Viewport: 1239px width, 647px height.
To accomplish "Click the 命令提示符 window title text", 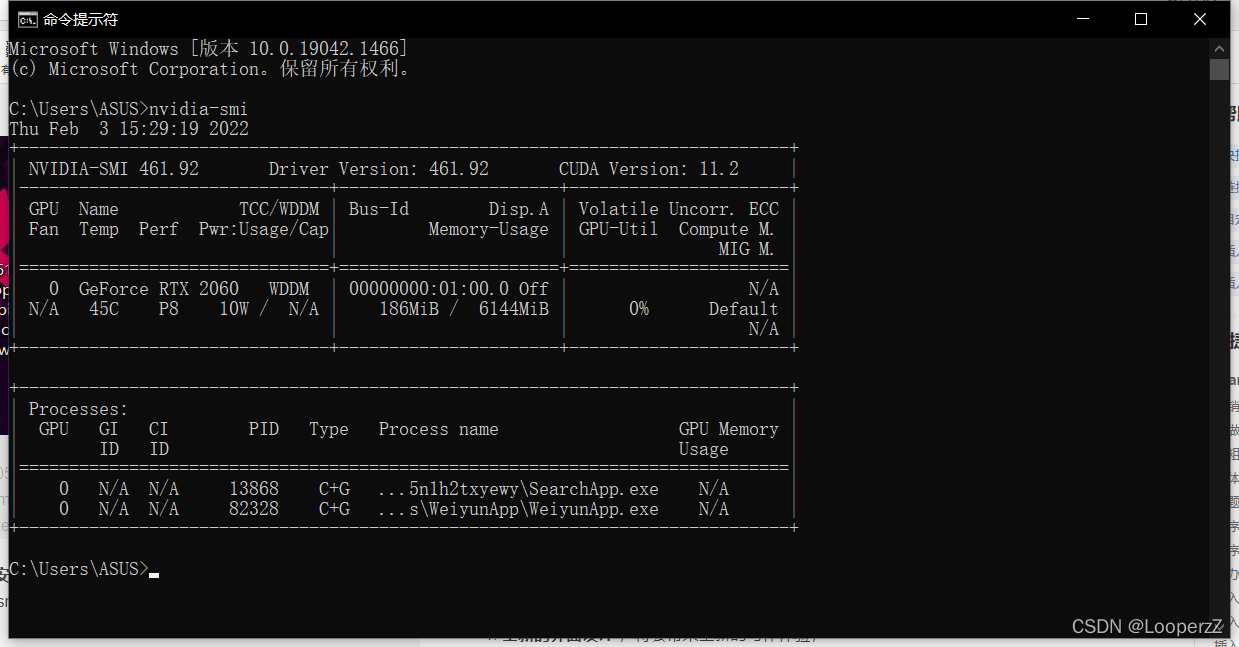I will [x=80, y=19].
